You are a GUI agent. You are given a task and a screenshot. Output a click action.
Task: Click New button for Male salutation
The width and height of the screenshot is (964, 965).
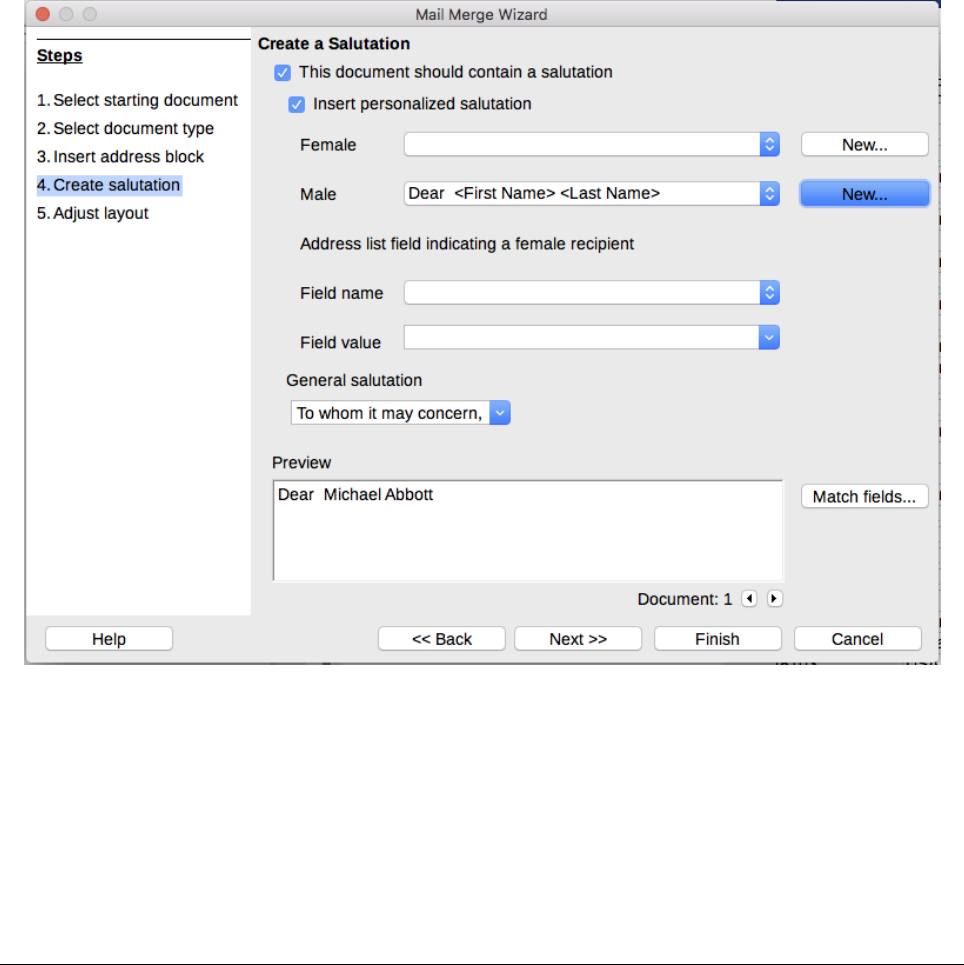[864, 194]
